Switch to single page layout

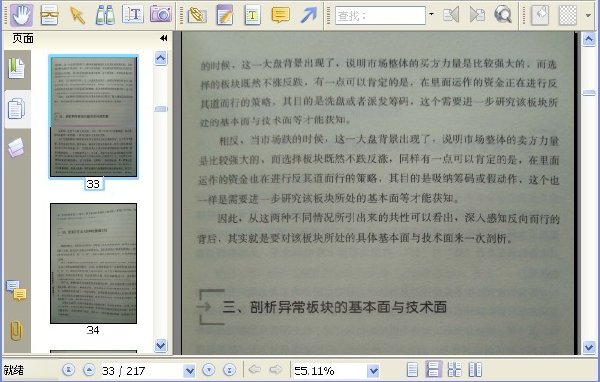coord(412,370)
